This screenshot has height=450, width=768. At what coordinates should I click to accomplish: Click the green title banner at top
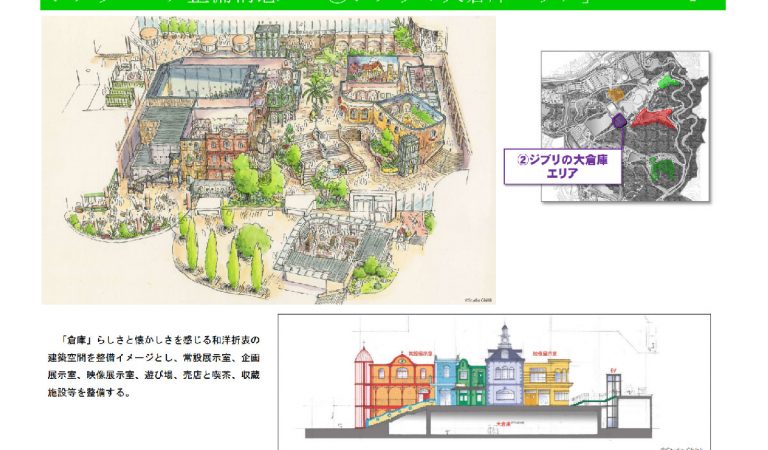(384, 5)
